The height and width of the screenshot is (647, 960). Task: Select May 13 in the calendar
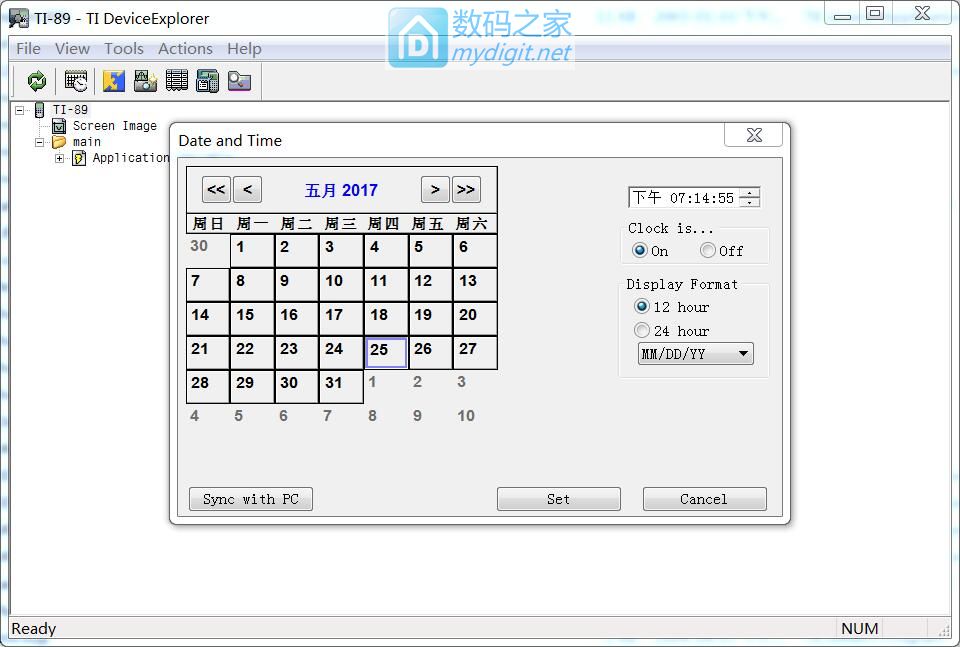475,285
